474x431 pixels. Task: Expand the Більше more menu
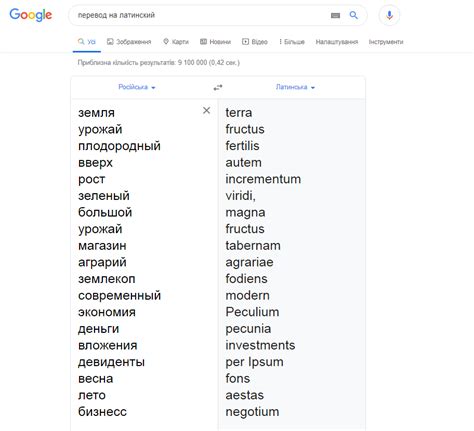point(292,42)
